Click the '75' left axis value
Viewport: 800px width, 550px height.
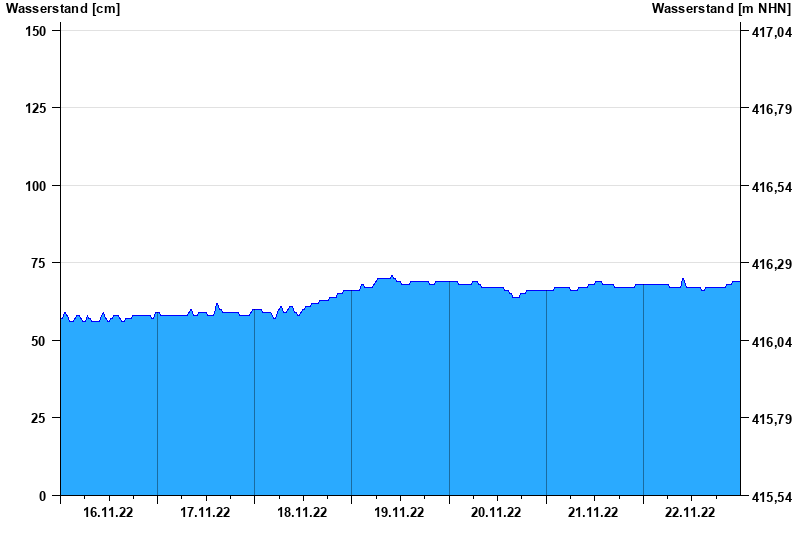click(x=38, y=263)
